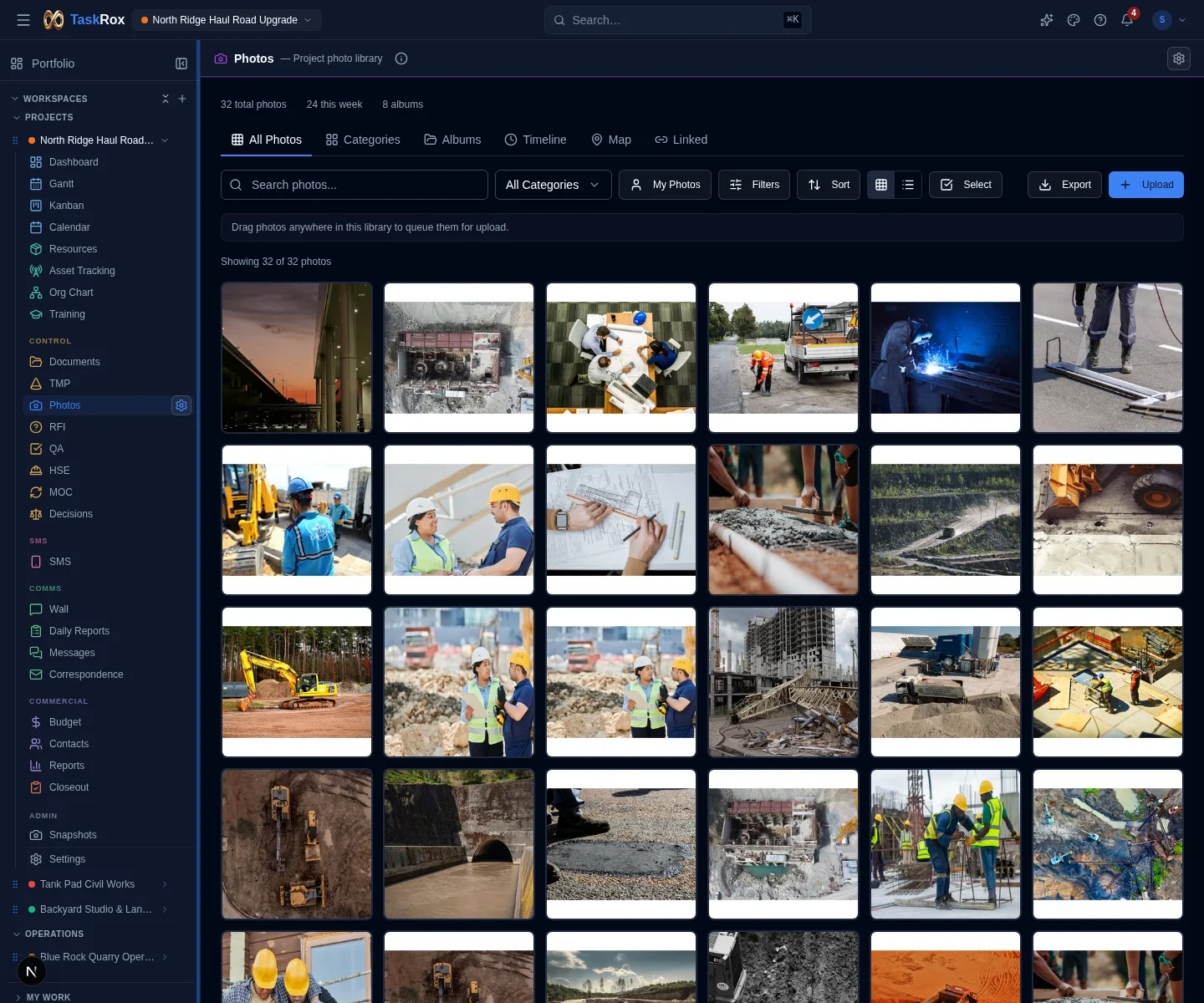The width and height of the screenshot is (1204, 1003).
Task: Expand the user menu chevron
Action: (x=1182, y=20)
